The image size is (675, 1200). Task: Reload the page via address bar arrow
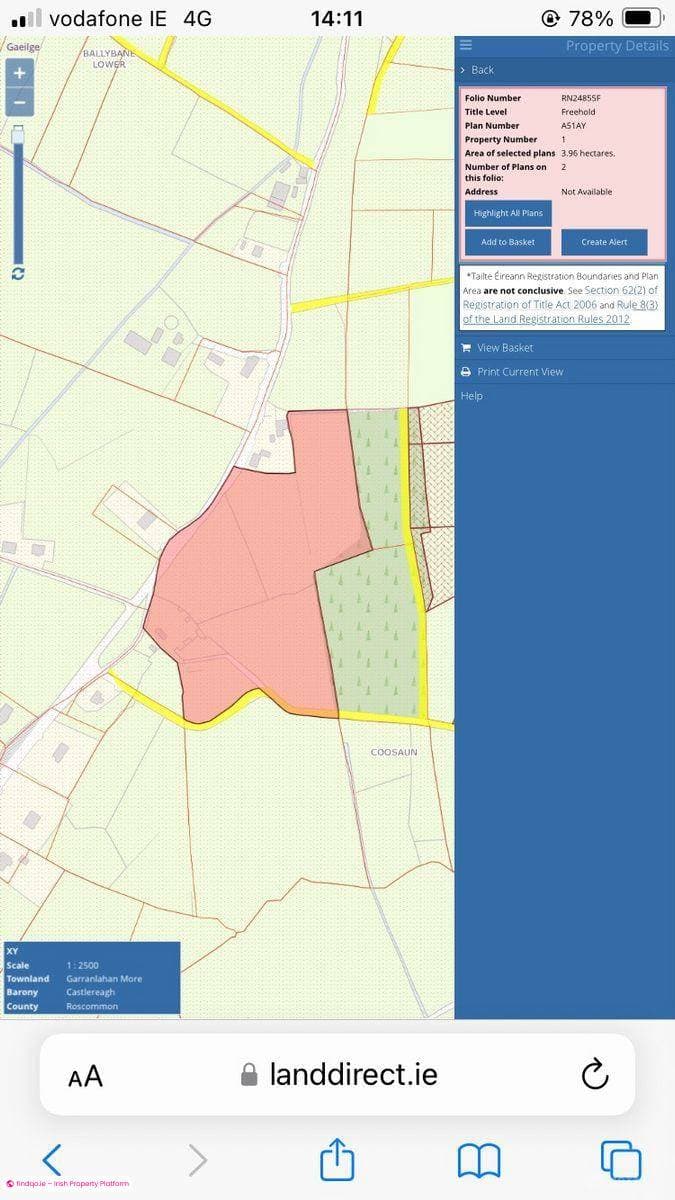pyautogui.click(x=594, y=1075)
